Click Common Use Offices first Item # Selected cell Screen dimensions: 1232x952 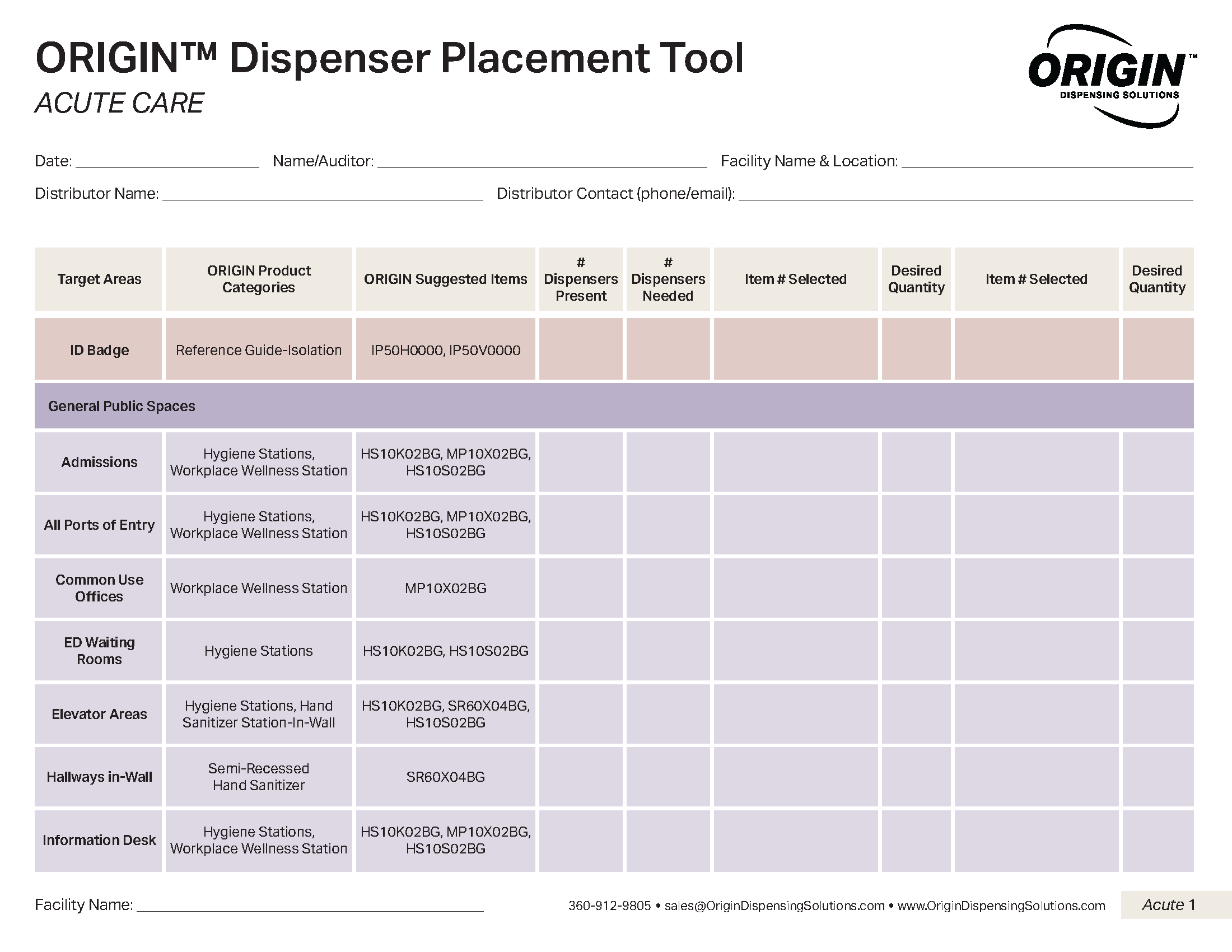click(795, 587)
